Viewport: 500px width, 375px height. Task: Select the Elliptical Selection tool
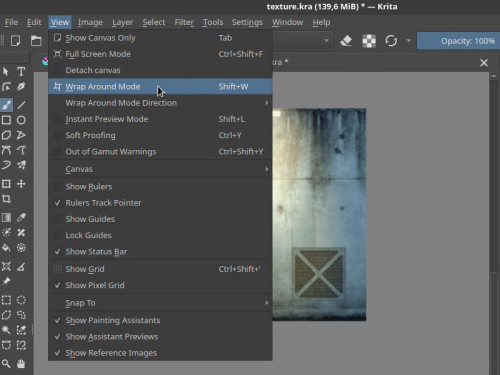pos(21,300)
